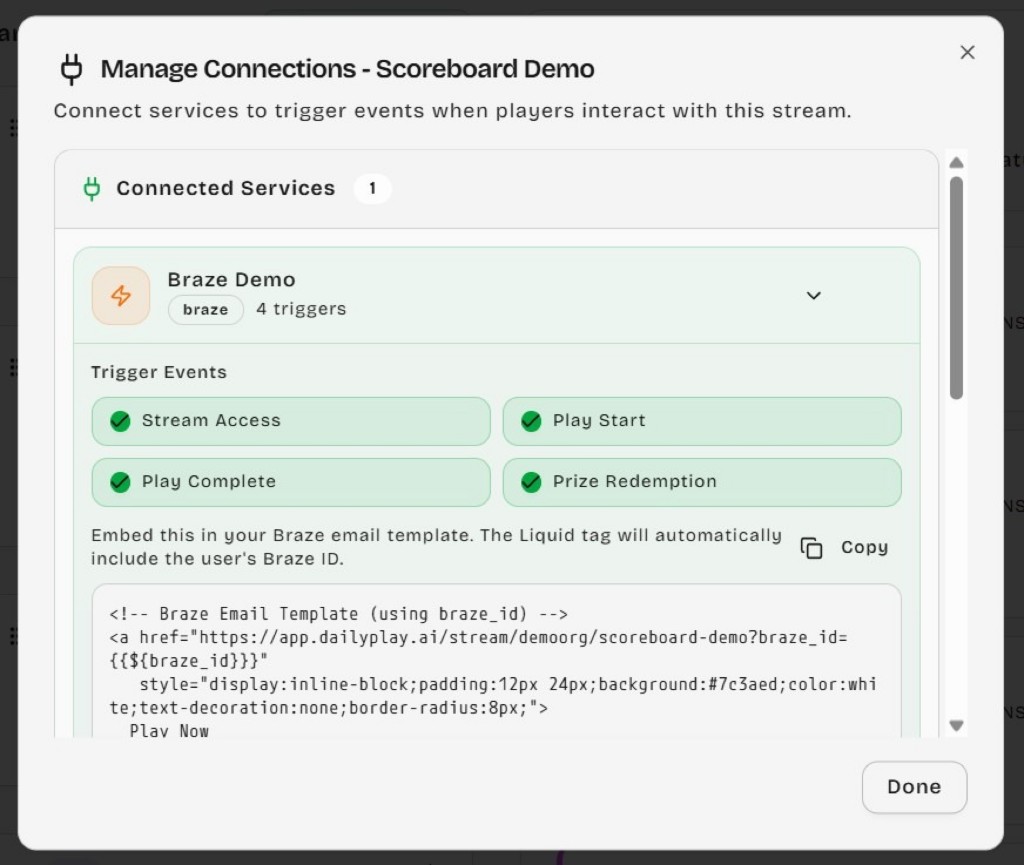1024x865 pixels.
Task: Click the Play Complete green checkmark icon
Action: point(120,482)
